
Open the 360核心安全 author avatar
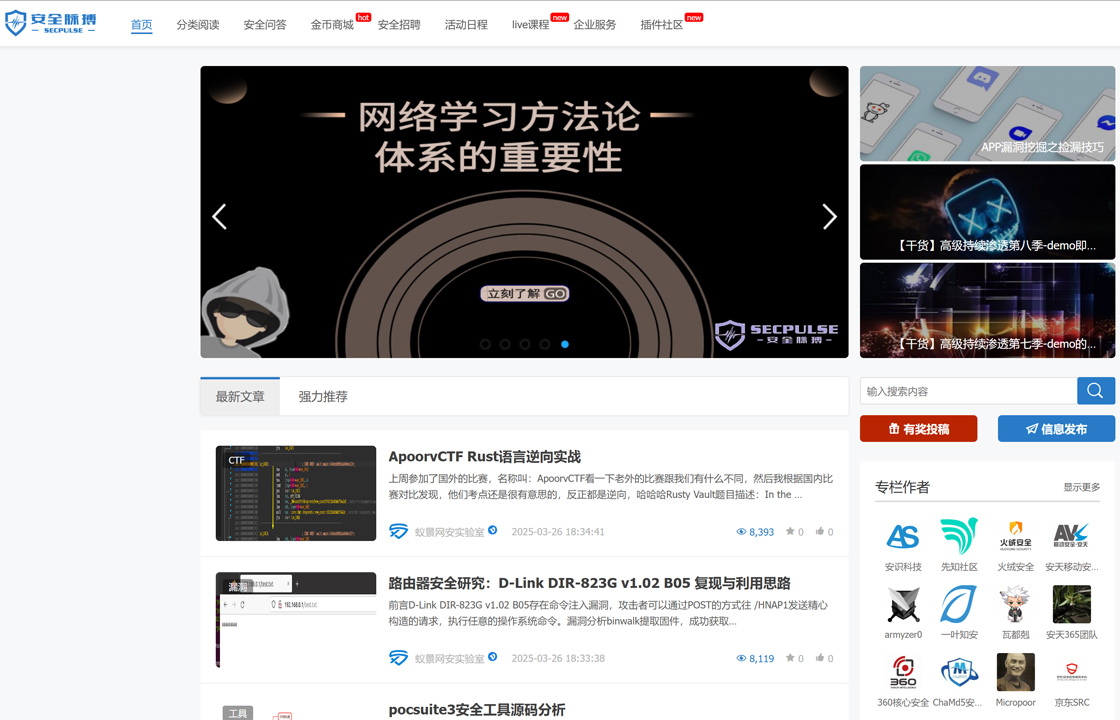point(903,672)
